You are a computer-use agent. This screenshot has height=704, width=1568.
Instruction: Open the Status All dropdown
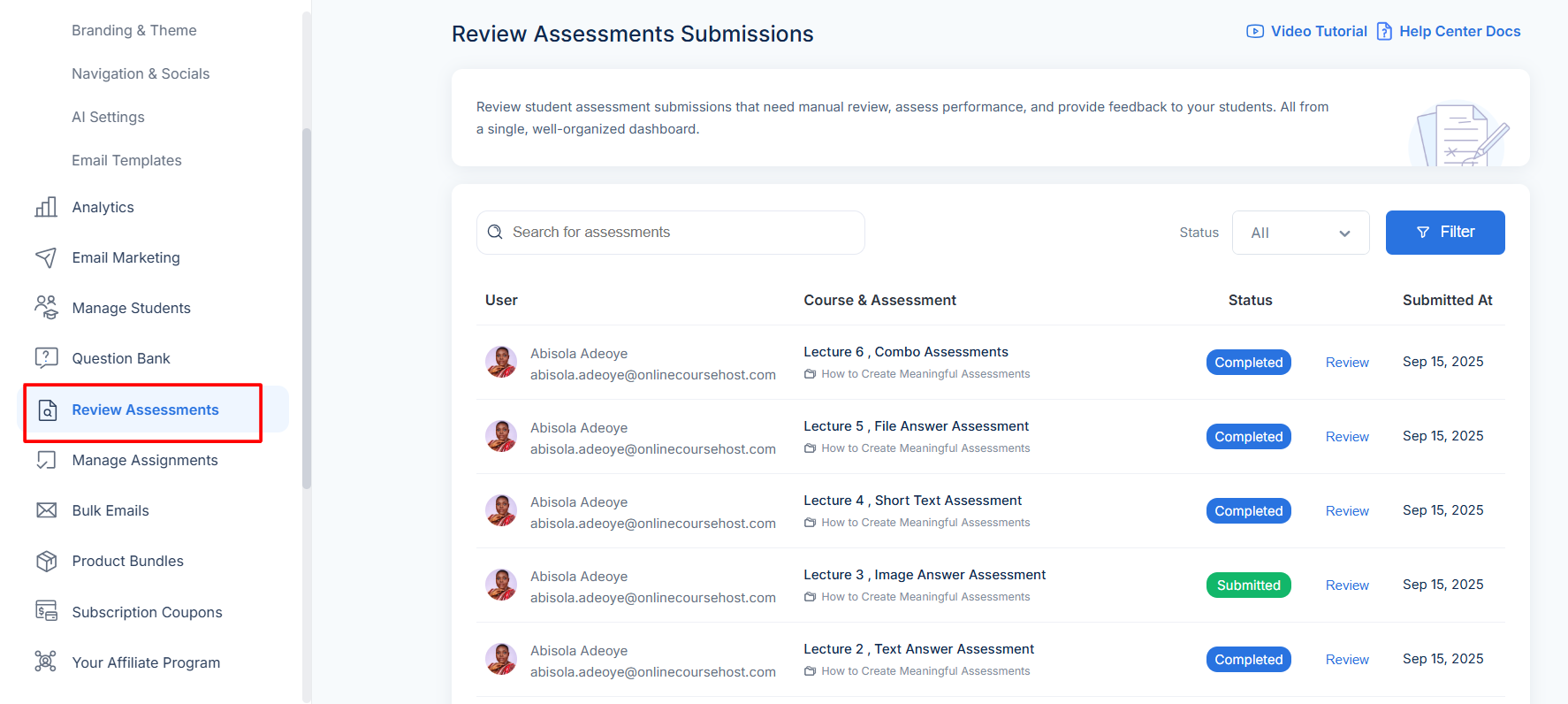click(1300, 233)
